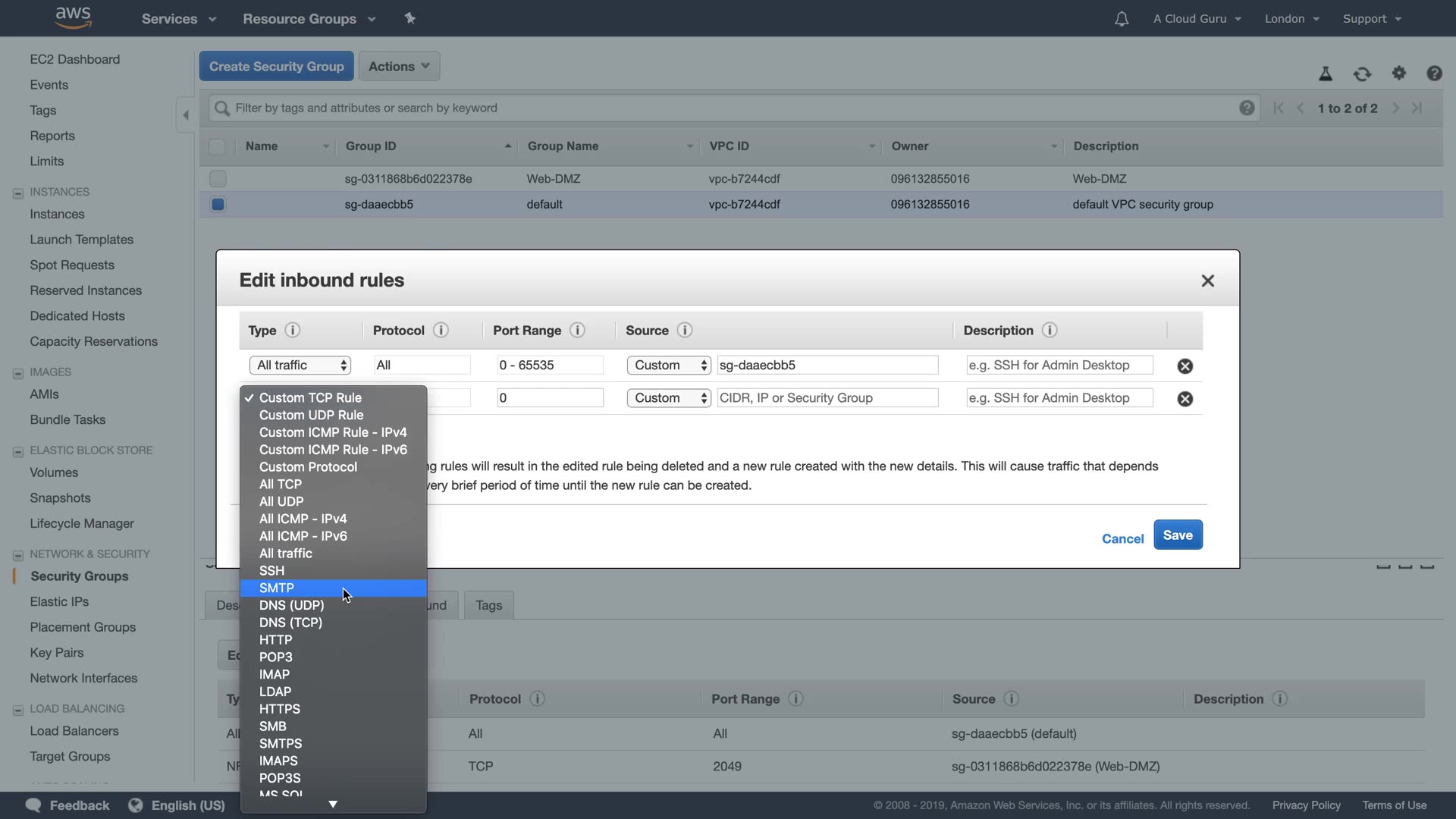Click the Cancel link
Viewport: 1456px width, 819px height.
click(1122, 538)
